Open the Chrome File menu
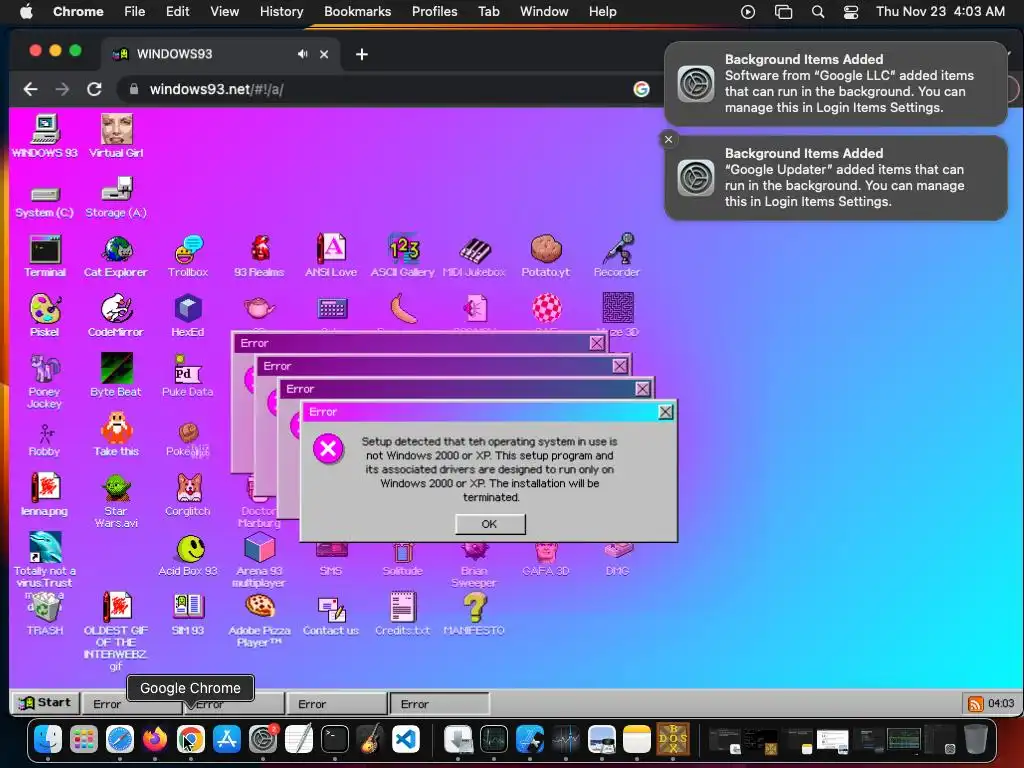The width and height of the screenshot is (1024, 768). [135, 11]
